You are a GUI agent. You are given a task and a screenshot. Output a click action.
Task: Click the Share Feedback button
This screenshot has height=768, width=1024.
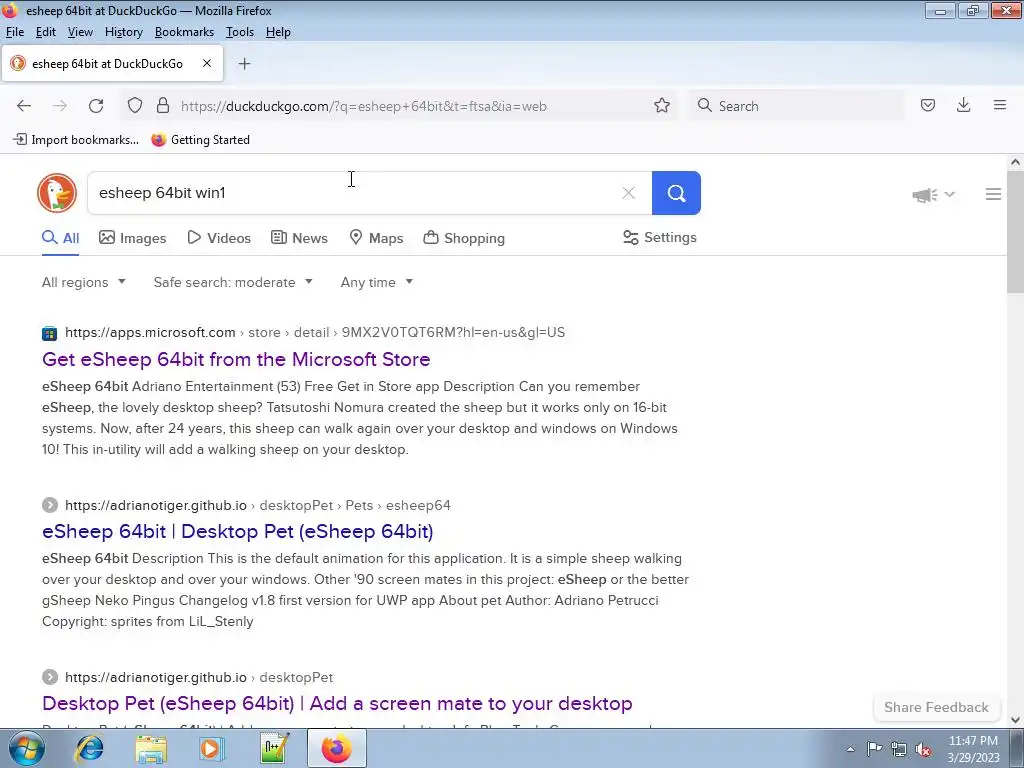point(936,707)
